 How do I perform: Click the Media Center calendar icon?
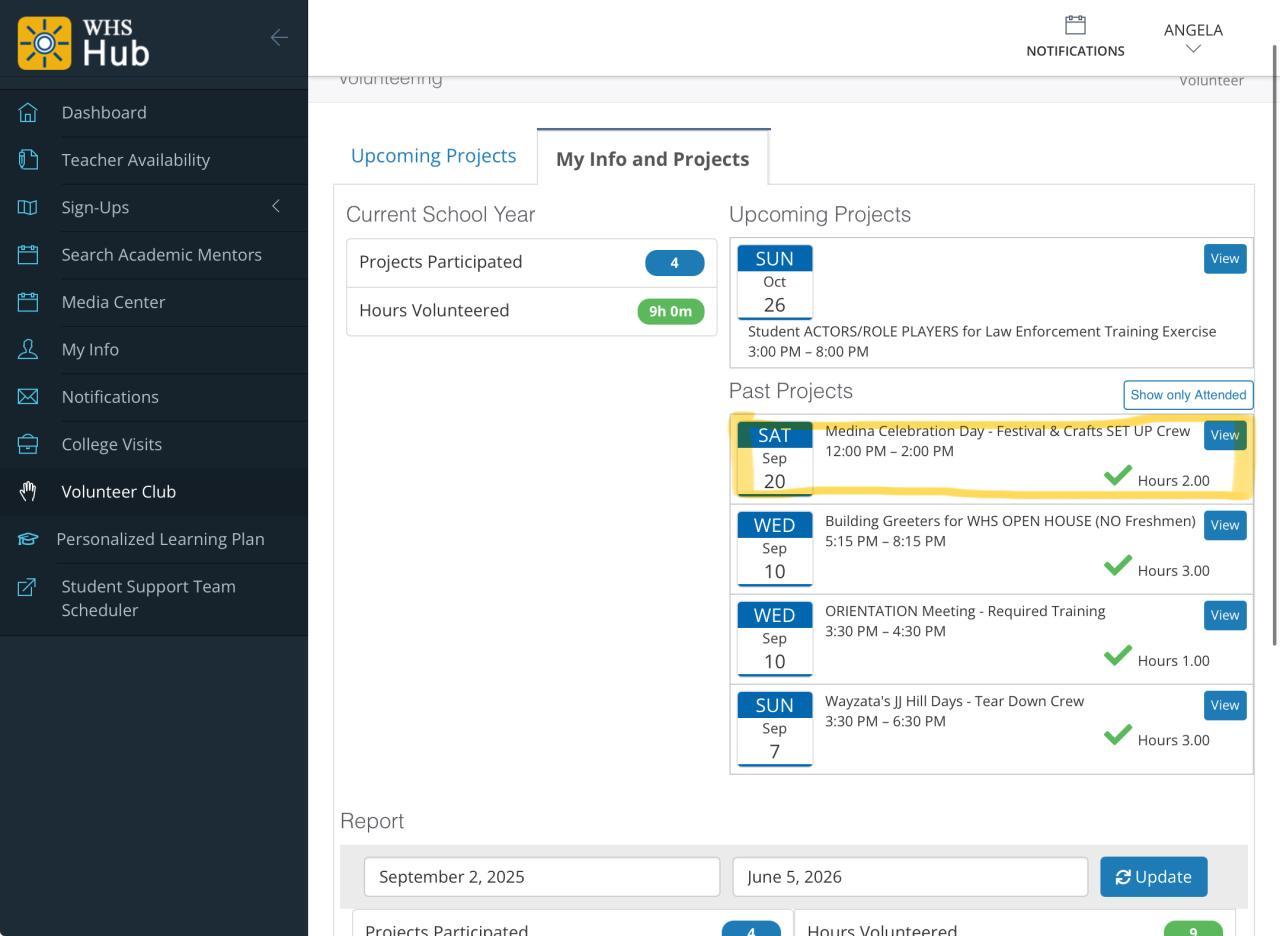click(x=28, y=302)
